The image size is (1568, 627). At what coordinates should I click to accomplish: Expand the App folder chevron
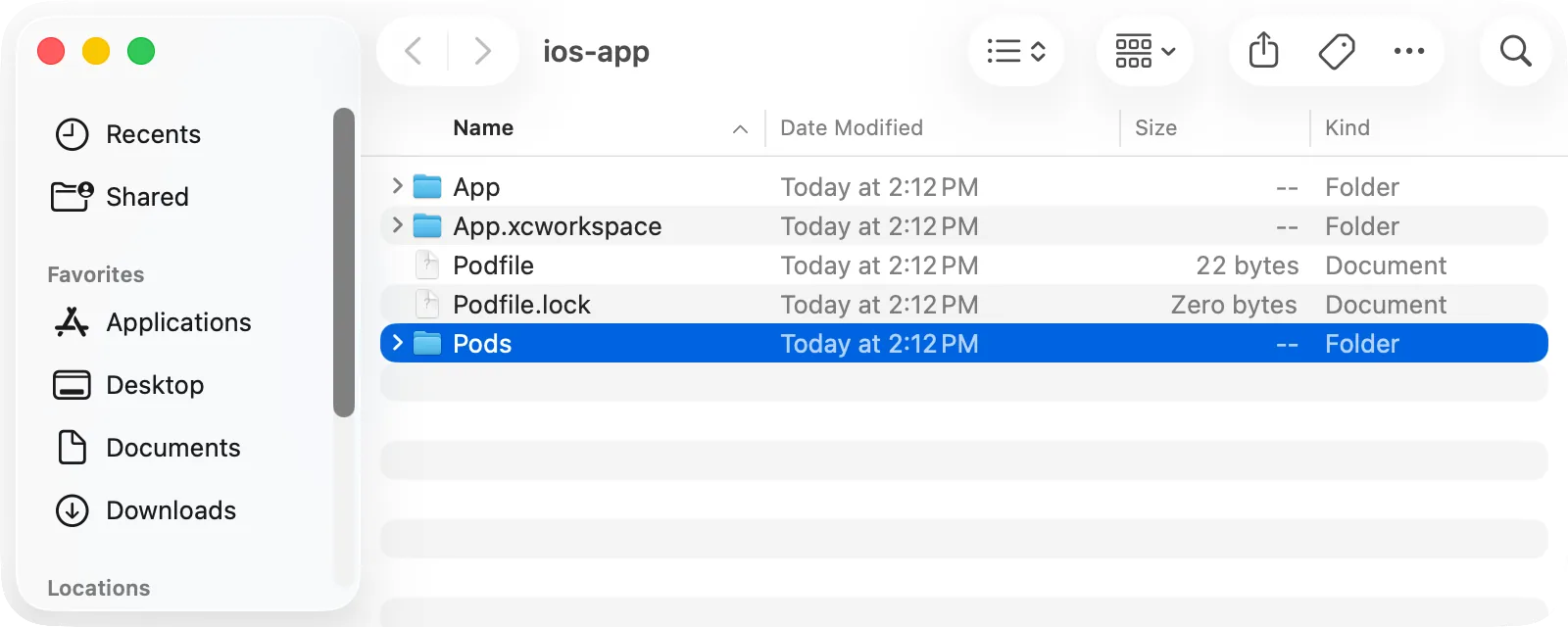397,185
